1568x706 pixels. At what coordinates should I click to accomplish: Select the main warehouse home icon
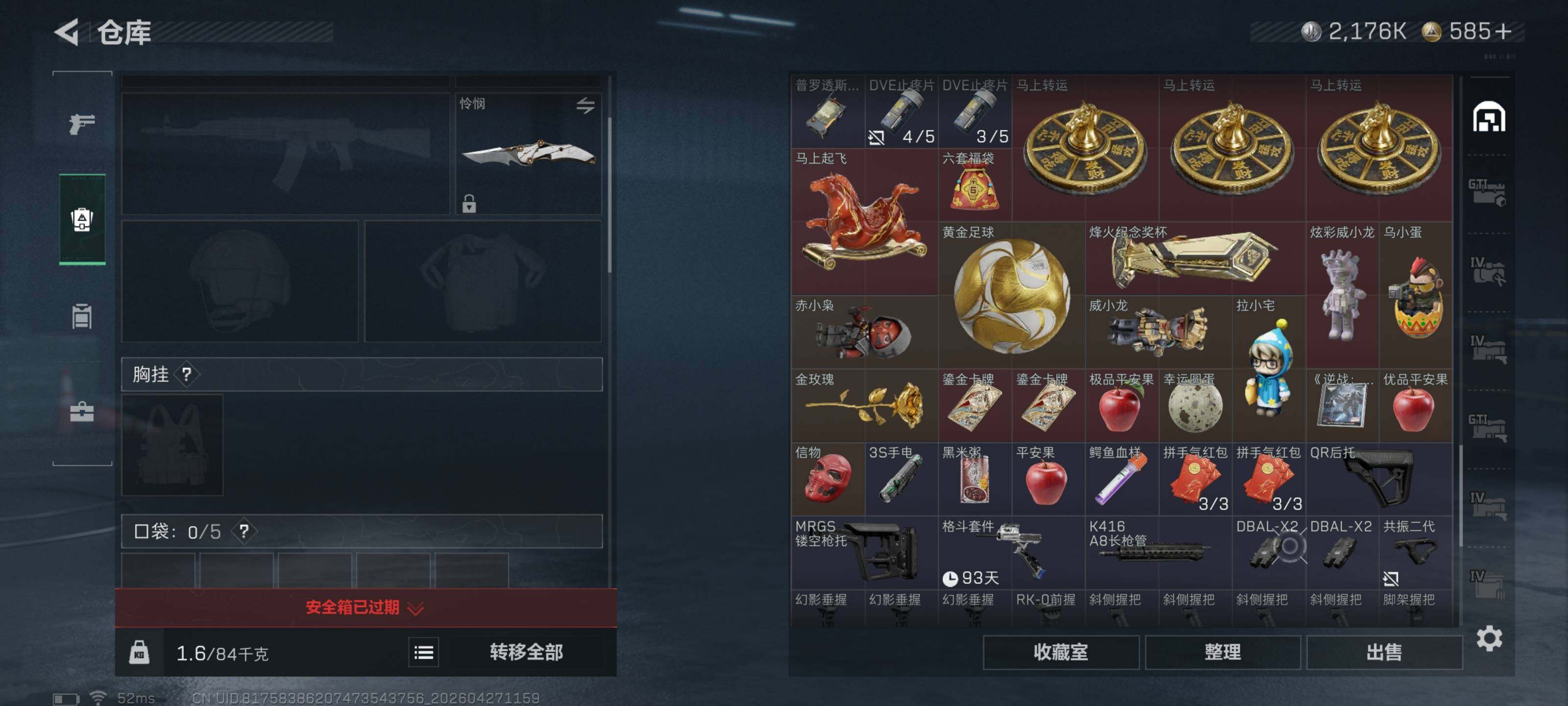1489,116
